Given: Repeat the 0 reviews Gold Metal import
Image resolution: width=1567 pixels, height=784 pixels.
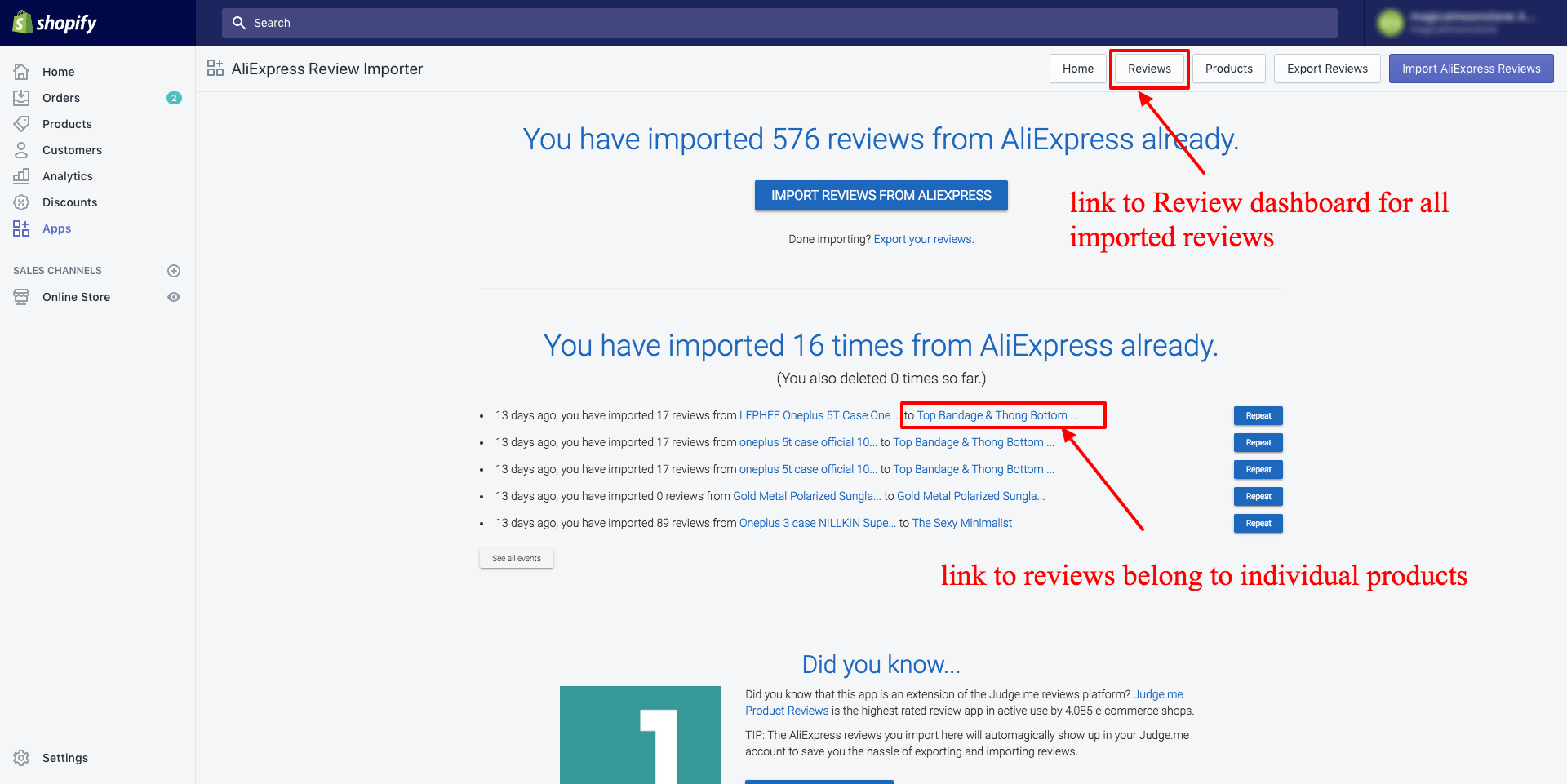Looking at the screenshot, I should pos(1258,497).
